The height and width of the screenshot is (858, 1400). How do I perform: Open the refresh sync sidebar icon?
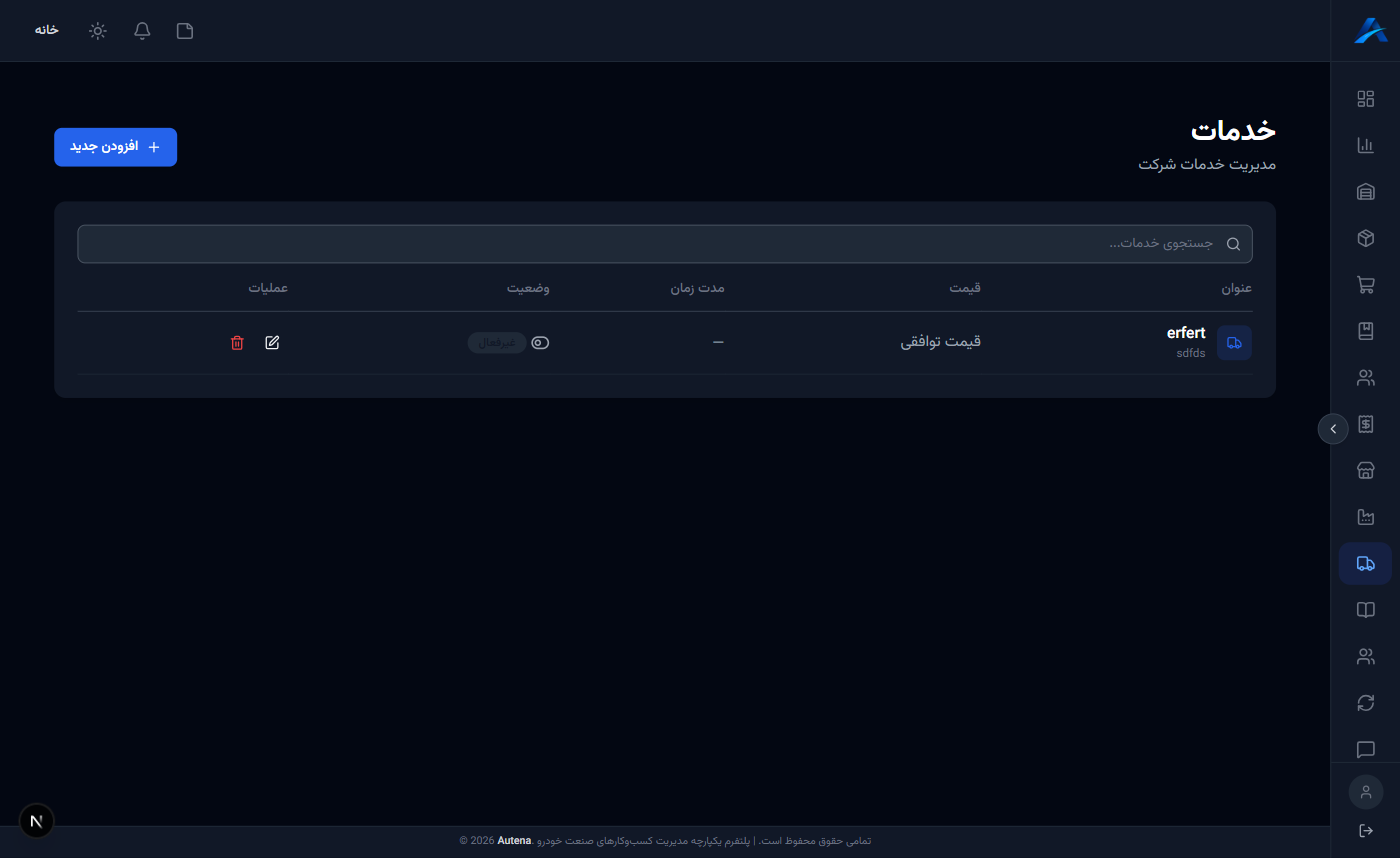point(1365,703)
